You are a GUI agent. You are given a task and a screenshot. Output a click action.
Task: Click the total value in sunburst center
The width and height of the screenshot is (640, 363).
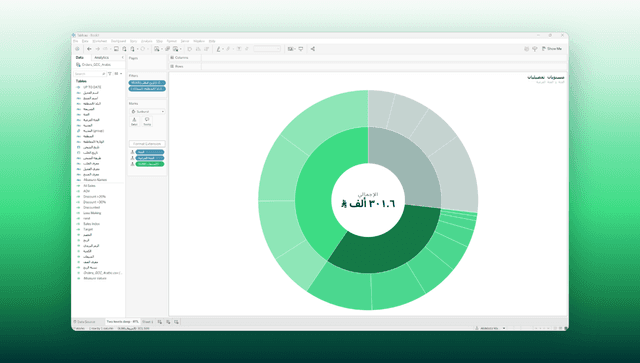pyautogui.click(x=368, y=203)
